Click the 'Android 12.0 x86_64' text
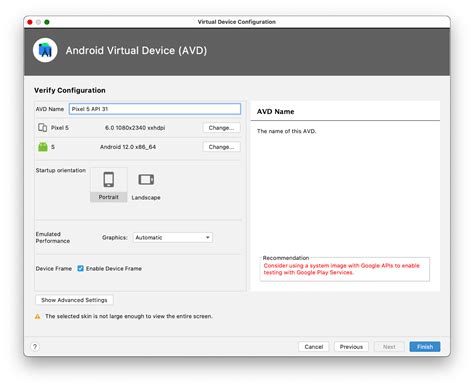The width and height of the screenshot is (474, 388). 128,147
